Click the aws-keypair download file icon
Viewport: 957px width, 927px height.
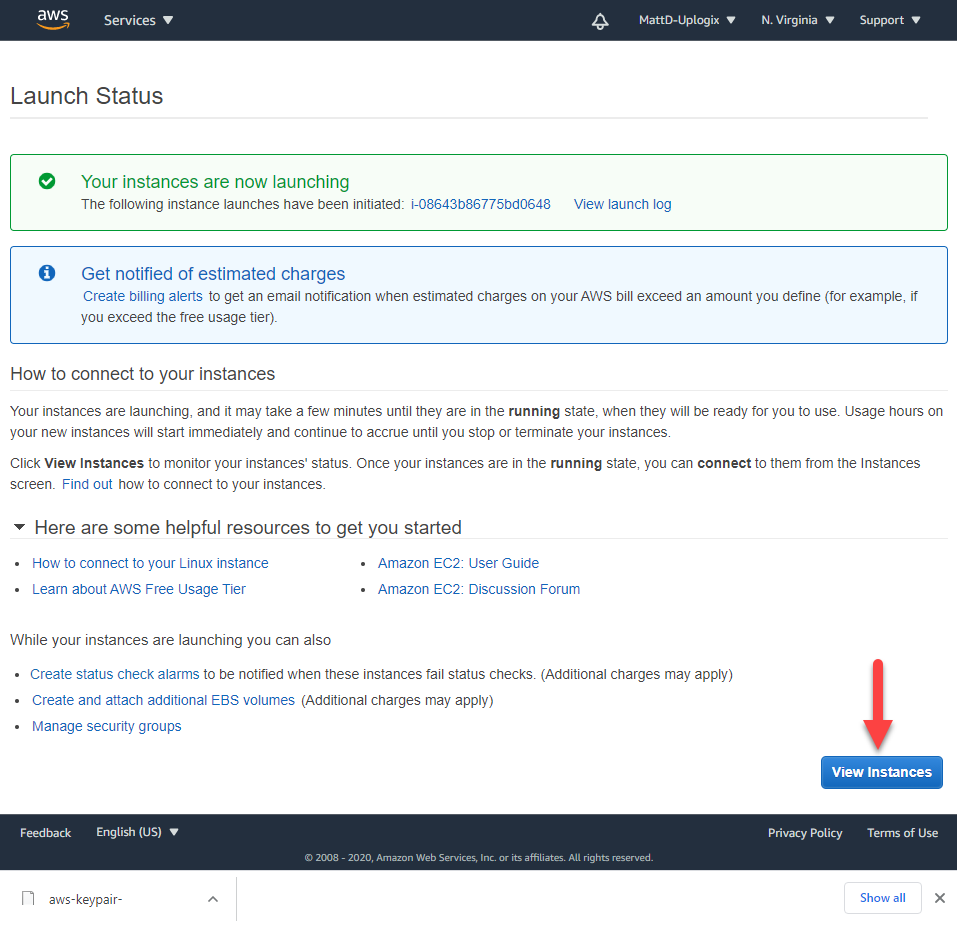tap(27, 898)
